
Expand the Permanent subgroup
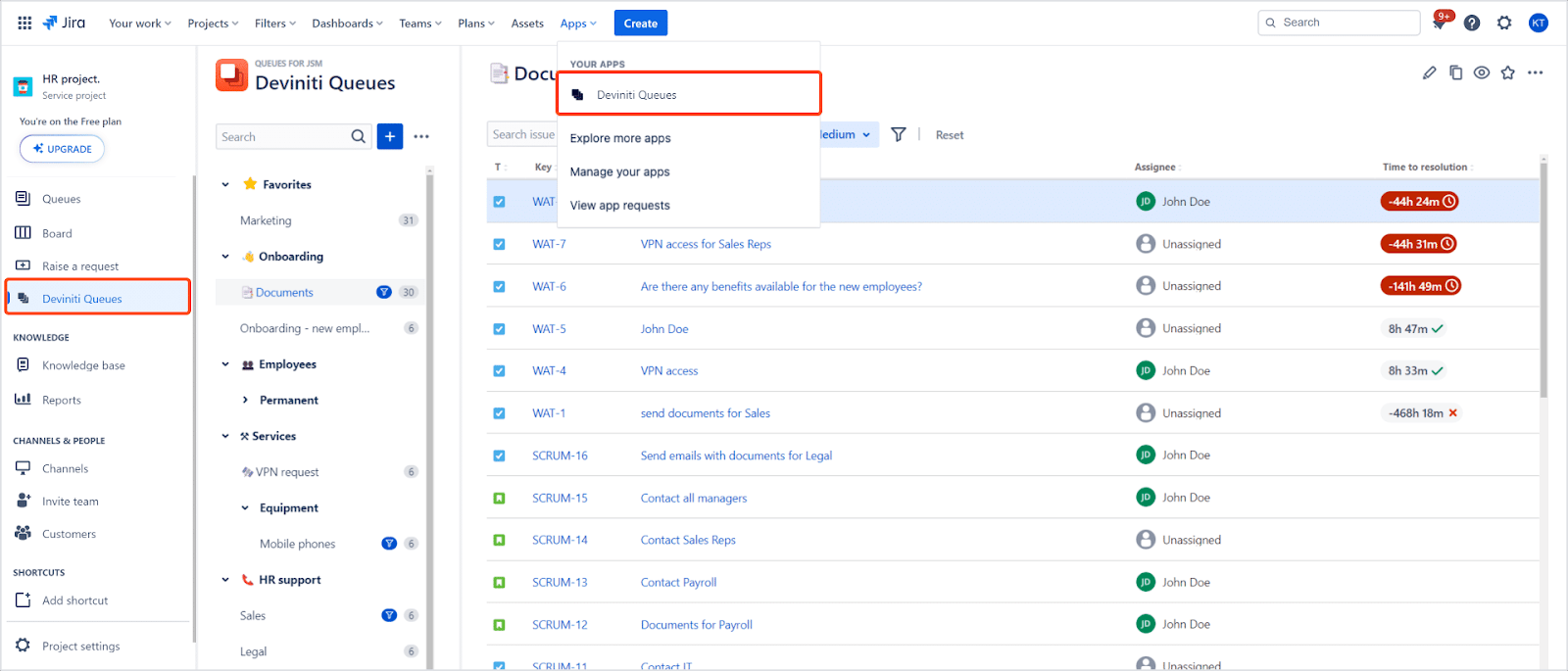pyautogui.click(x=245, y=400)
